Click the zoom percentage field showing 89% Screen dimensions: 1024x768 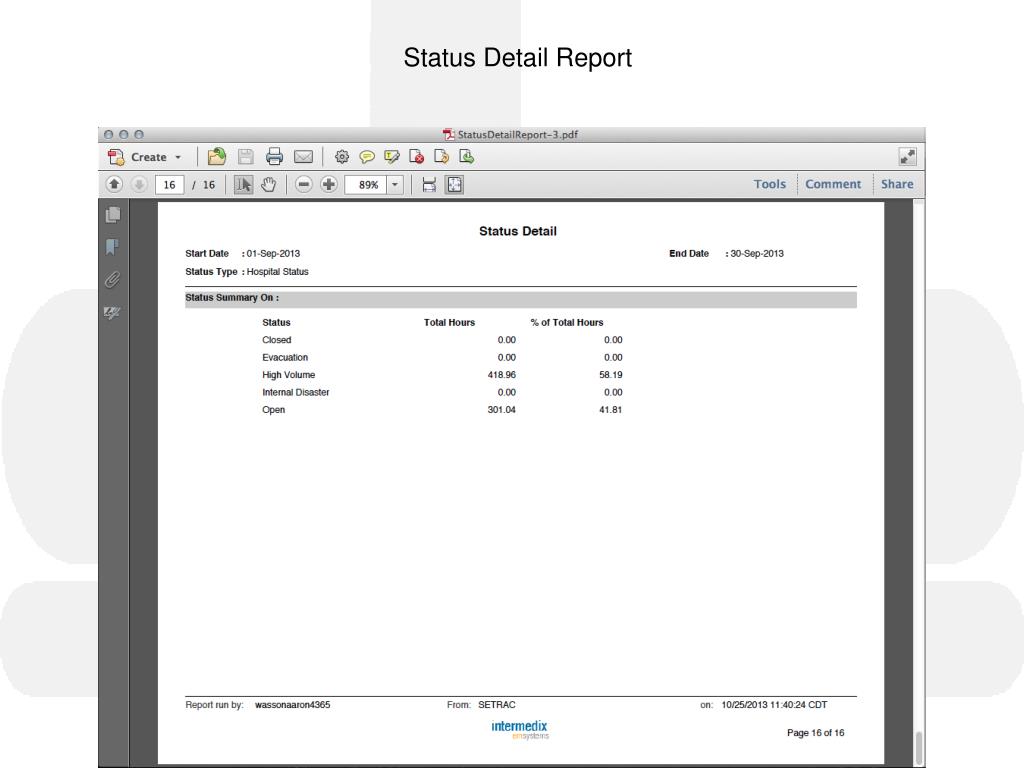point(366,185)
